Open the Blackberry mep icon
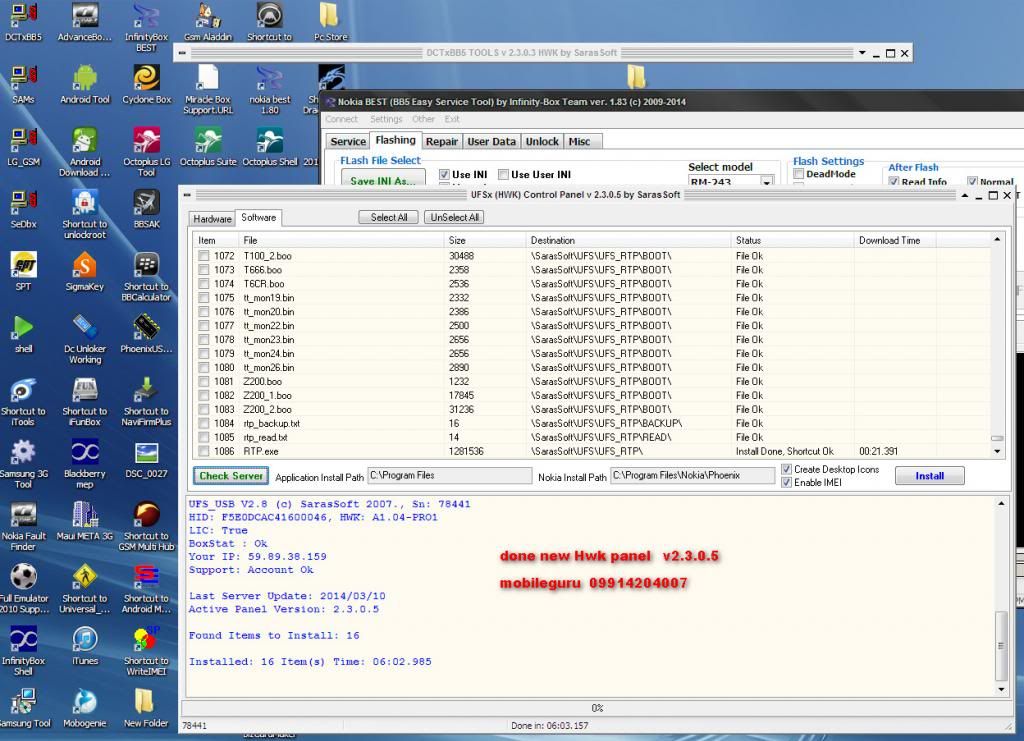 85,464
